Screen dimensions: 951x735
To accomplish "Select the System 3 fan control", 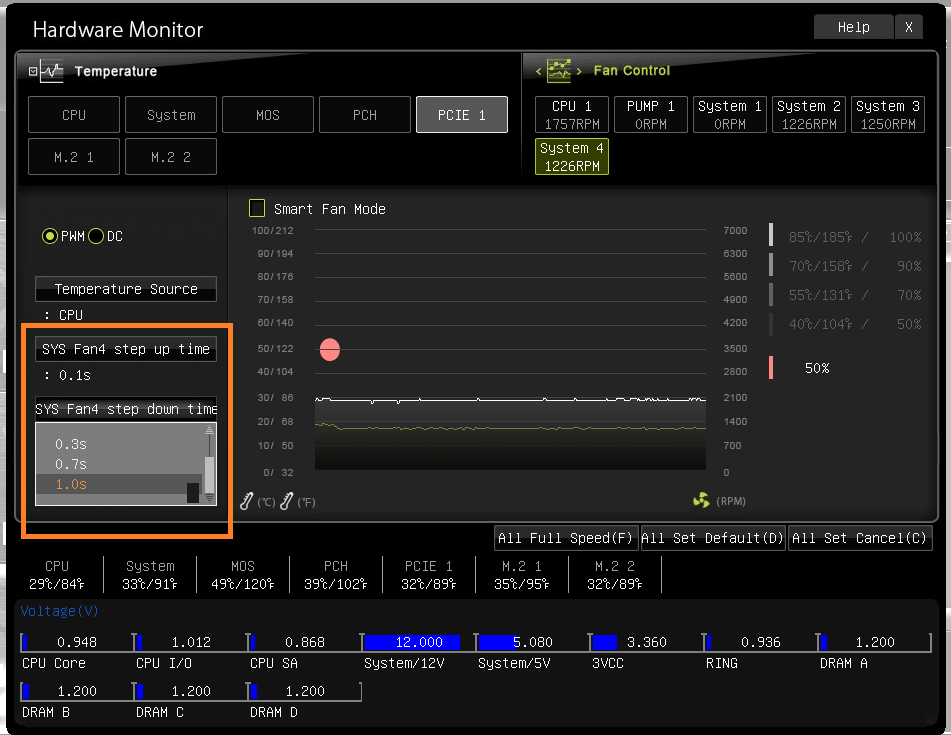I will 888,115.
